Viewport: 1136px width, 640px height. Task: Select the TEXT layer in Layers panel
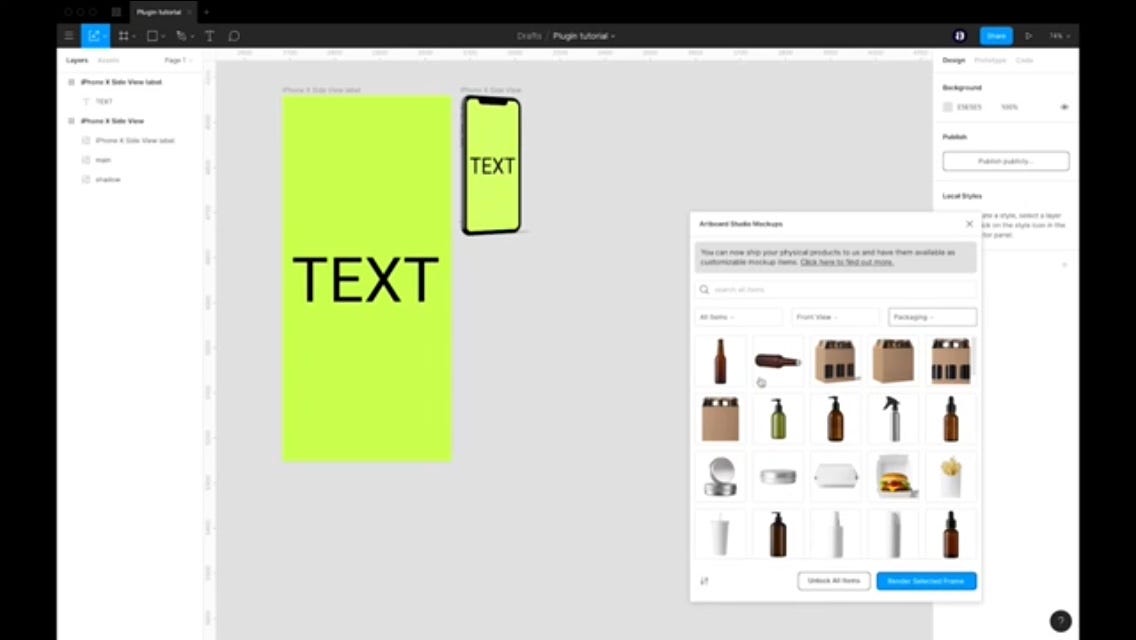coord(104,101)
